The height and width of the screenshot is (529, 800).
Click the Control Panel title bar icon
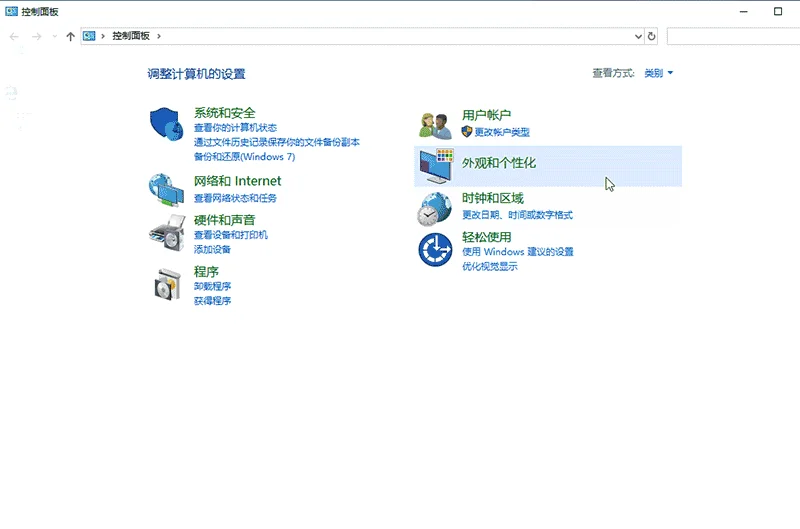tap(11, 11)
